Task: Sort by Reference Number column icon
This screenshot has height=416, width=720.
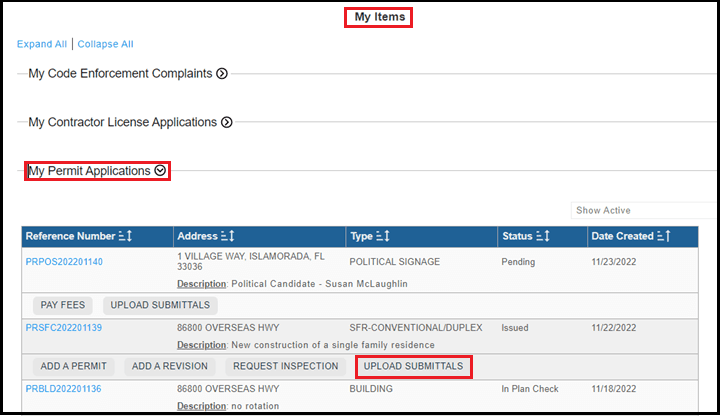Action: 126,236
